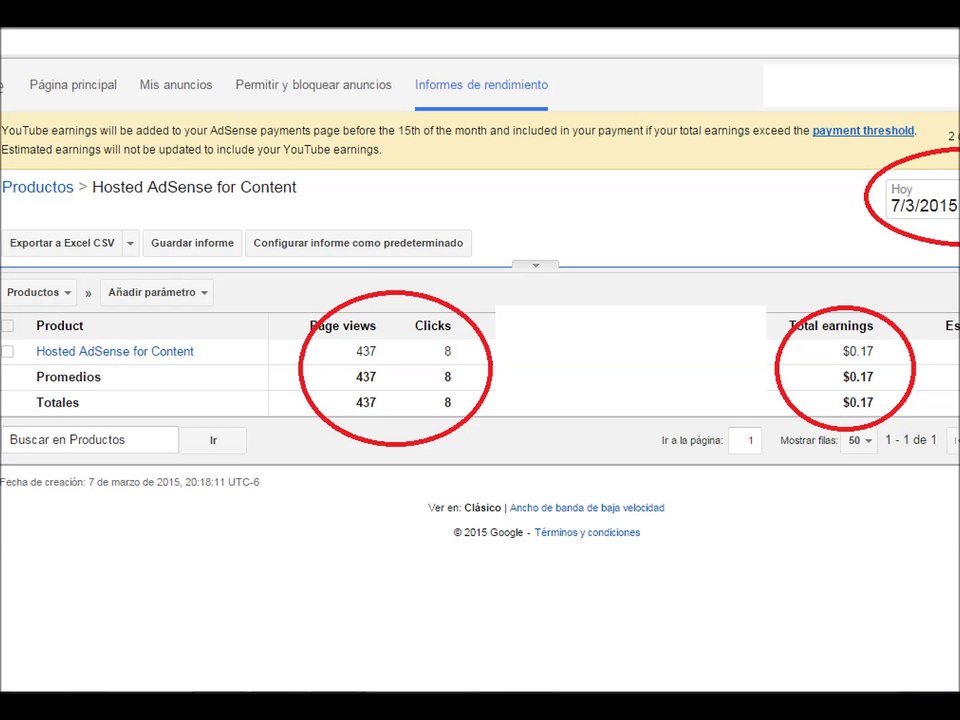The width and height of the screenshot is (960, 720).
Task: Sort by Clicks column header
Action: point(433,326)
